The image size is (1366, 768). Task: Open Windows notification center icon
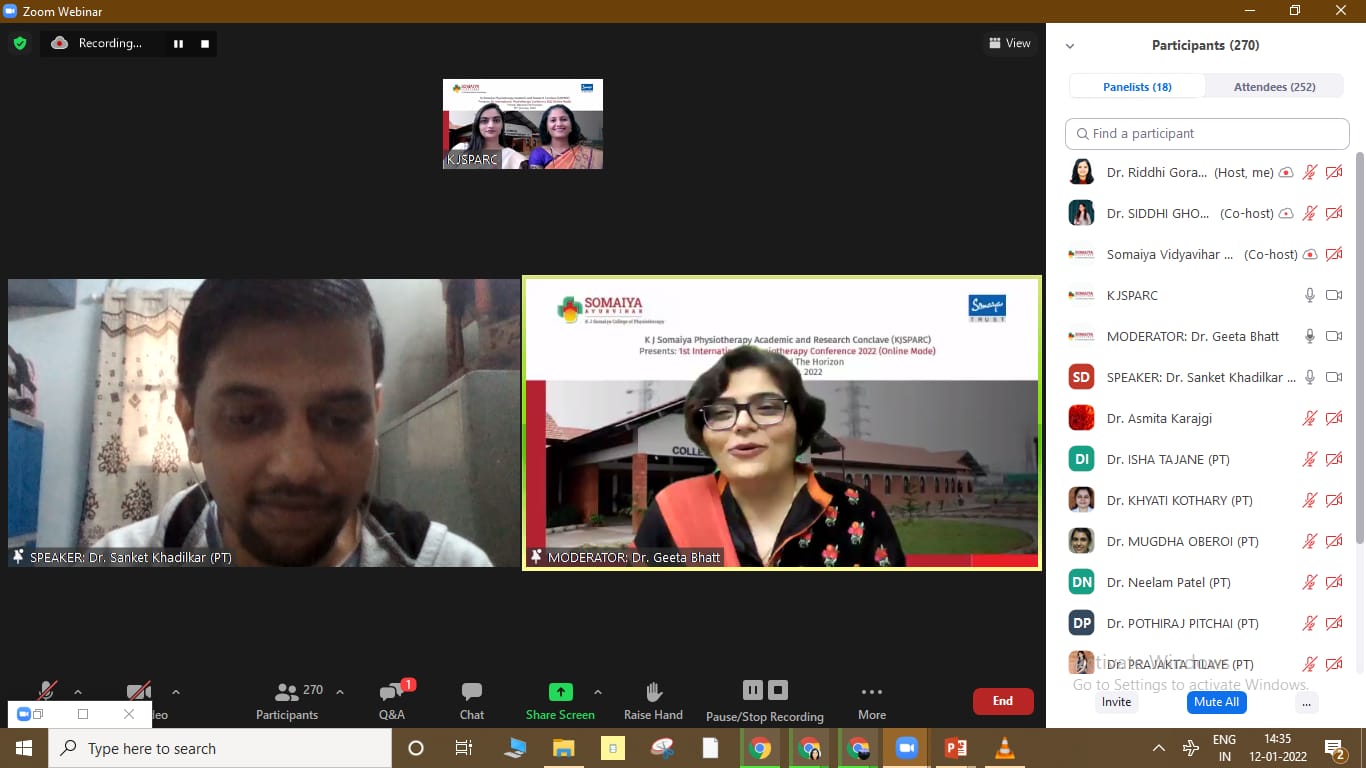click(1334, 748)
